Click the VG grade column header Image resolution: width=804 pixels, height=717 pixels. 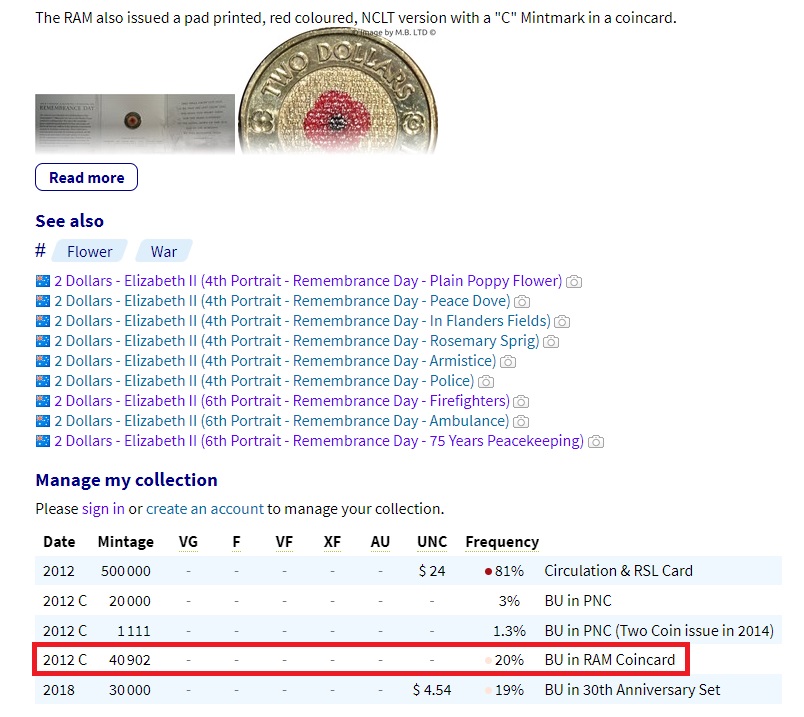coord(188,542)
